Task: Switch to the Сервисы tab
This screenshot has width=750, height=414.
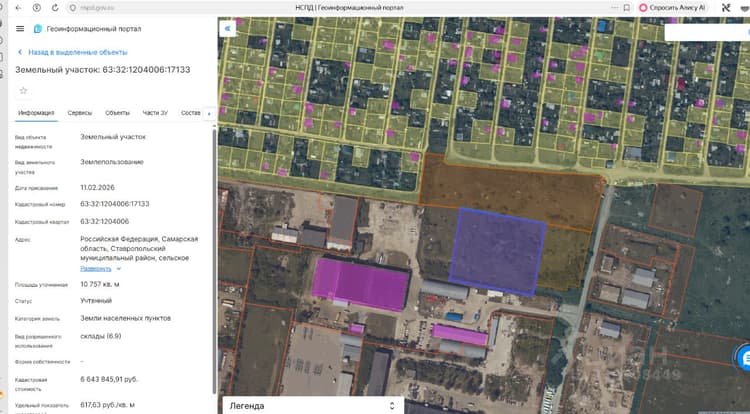Action: (x=79, y=113)
